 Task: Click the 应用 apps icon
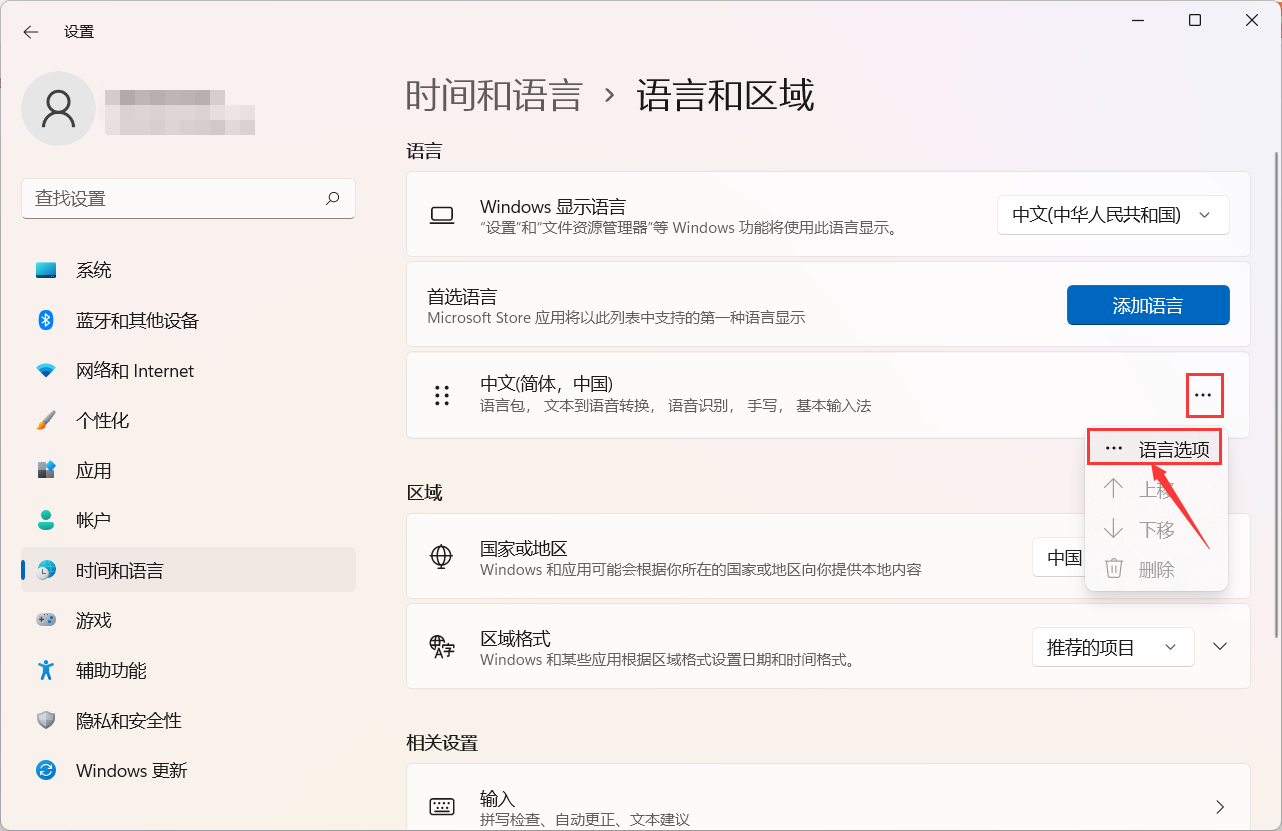coord(46,470)
